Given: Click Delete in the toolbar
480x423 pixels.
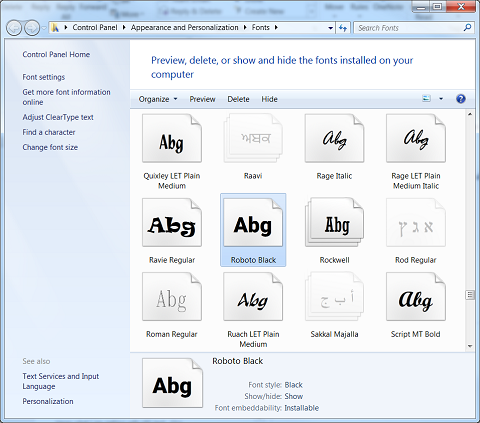Looking at the screenshot, I should [238, 99].
